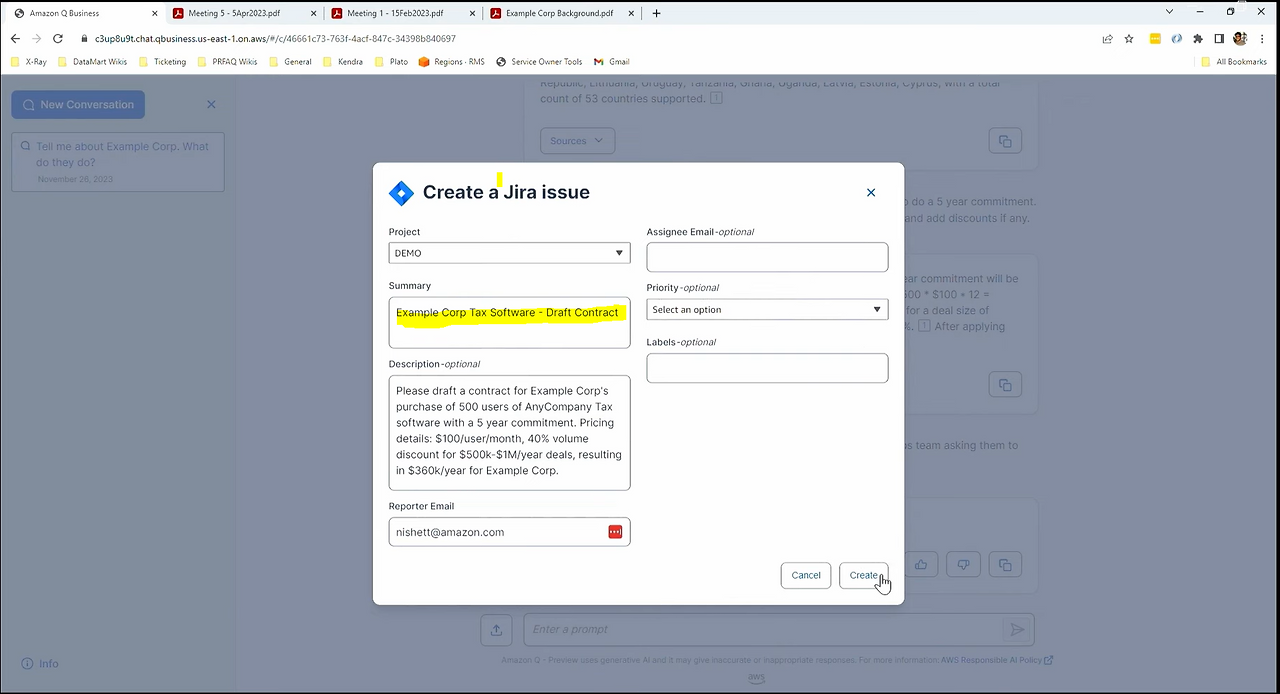Focus the Reporter Email field
This screenshot has width=1280, height=694.
[509, 532]
